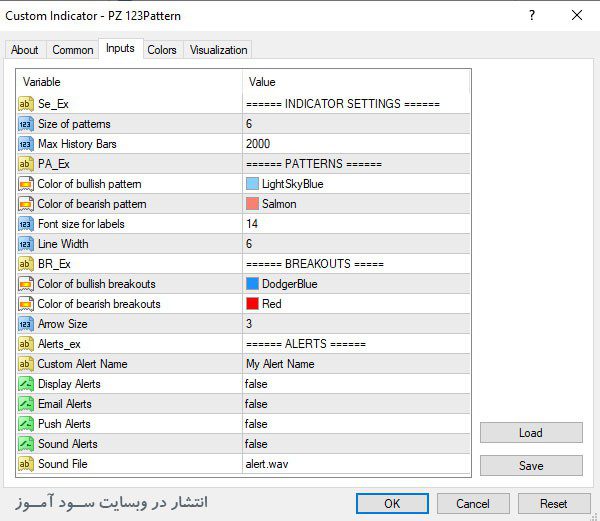Image resolution: width=600 pixels, height=521 pixels.
Task: Select the PATTERNS separator value
Action: (314, 164)
